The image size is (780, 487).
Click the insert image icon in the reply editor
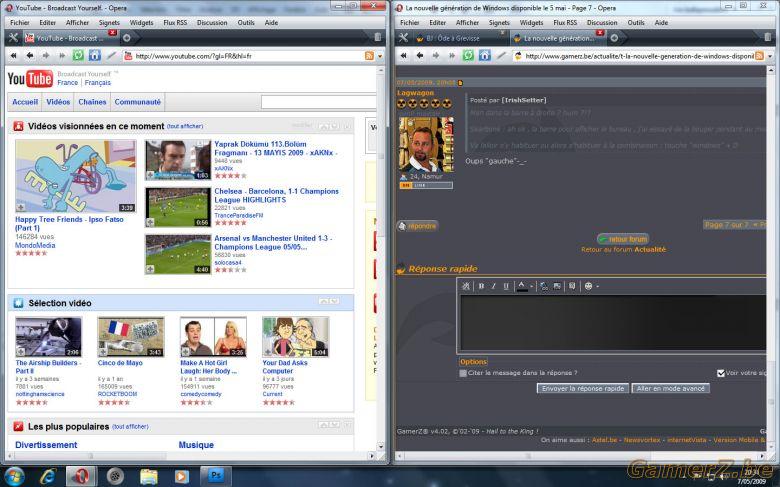(557, 286)
